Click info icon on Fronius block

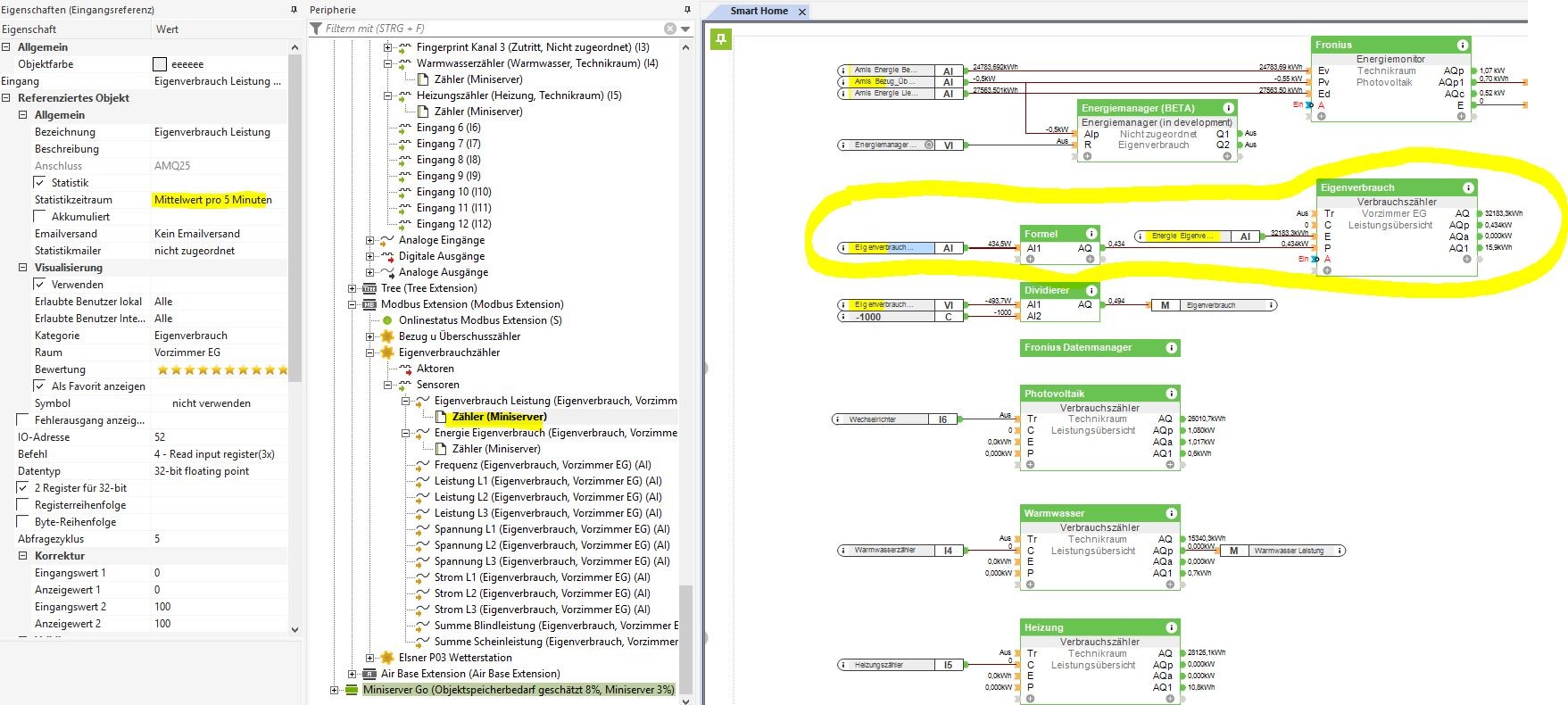click(1462, 45)
